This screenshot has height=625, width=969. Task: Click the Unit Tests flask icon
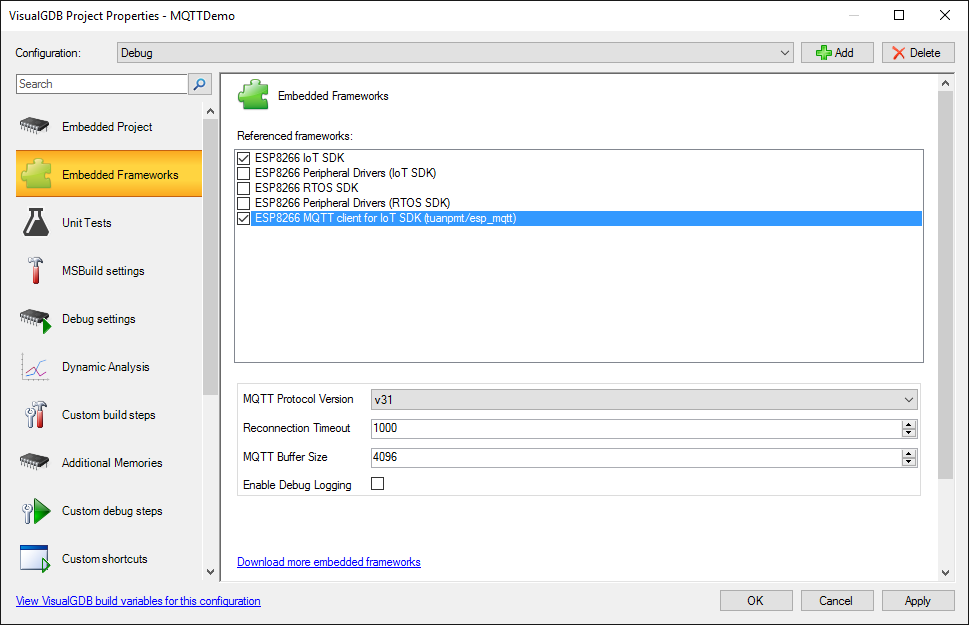tap(36, 223)
